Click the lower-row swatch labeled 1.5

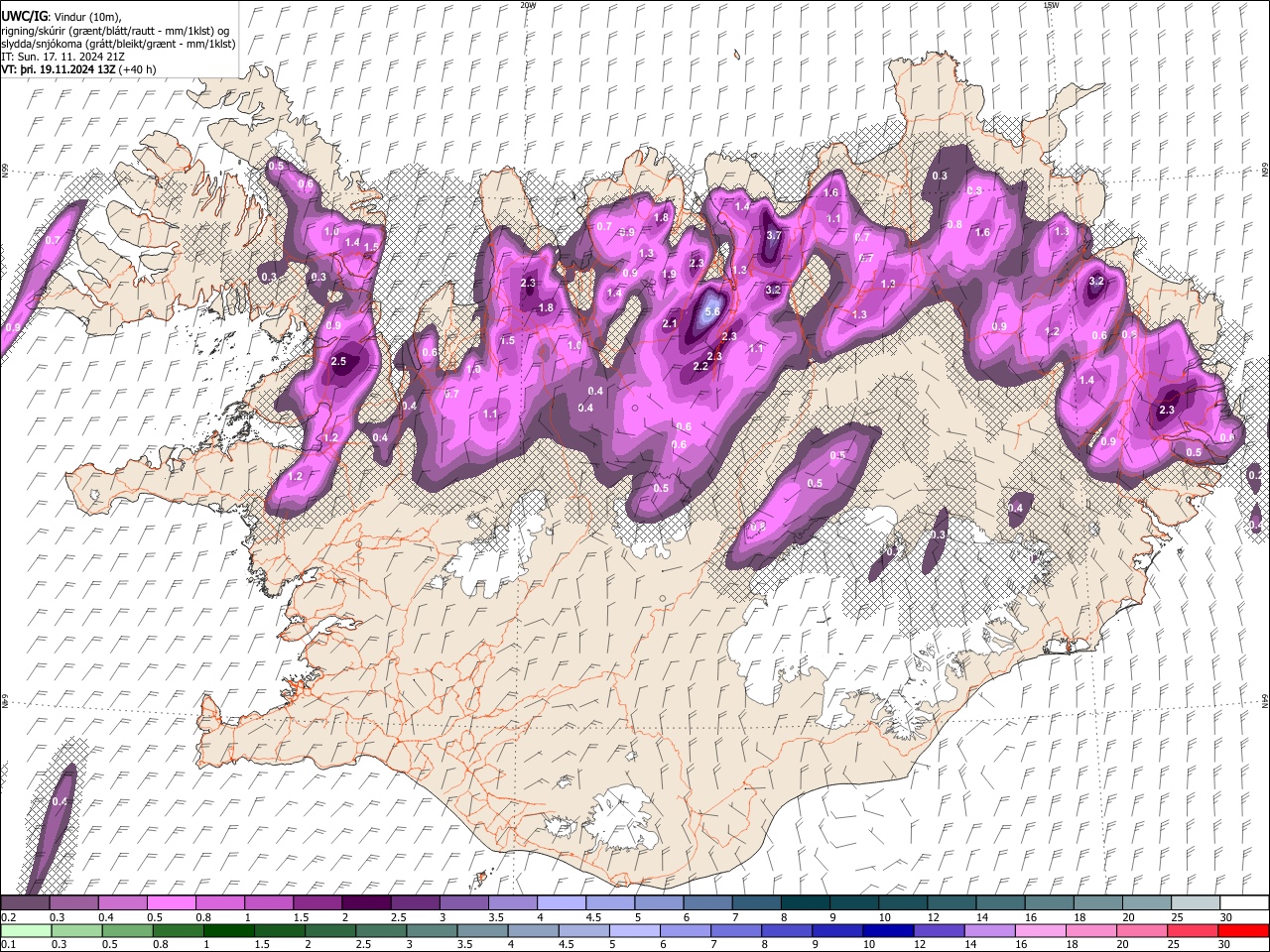click(282, 930)
